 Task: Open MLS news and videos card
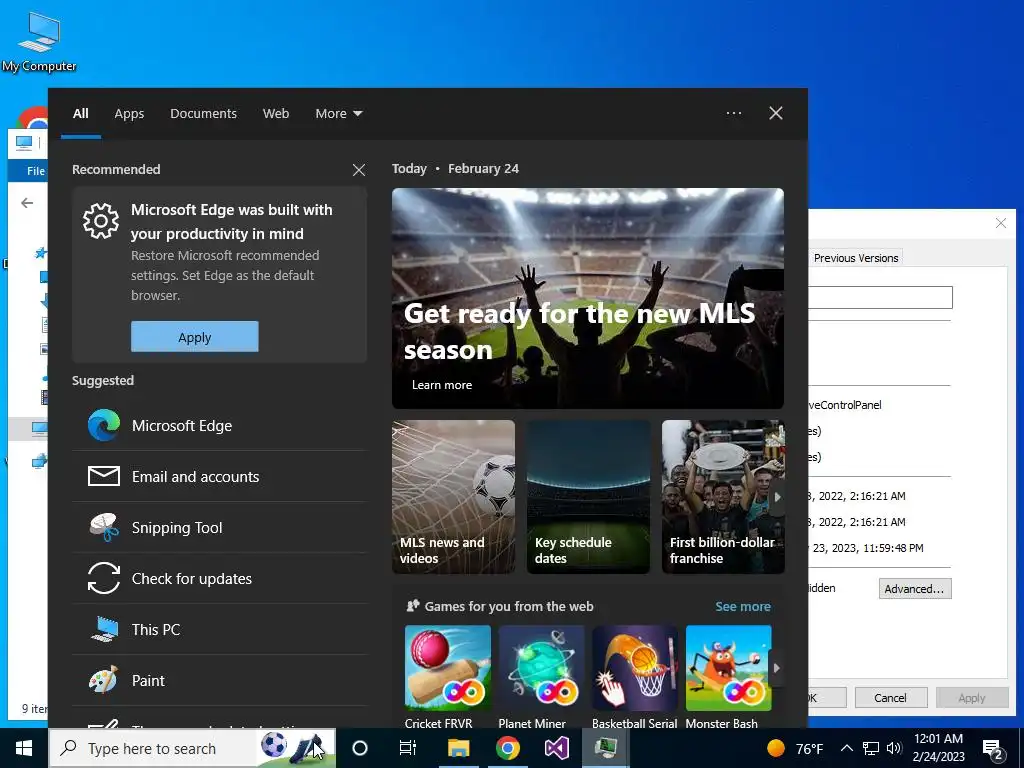pos(453,497)
